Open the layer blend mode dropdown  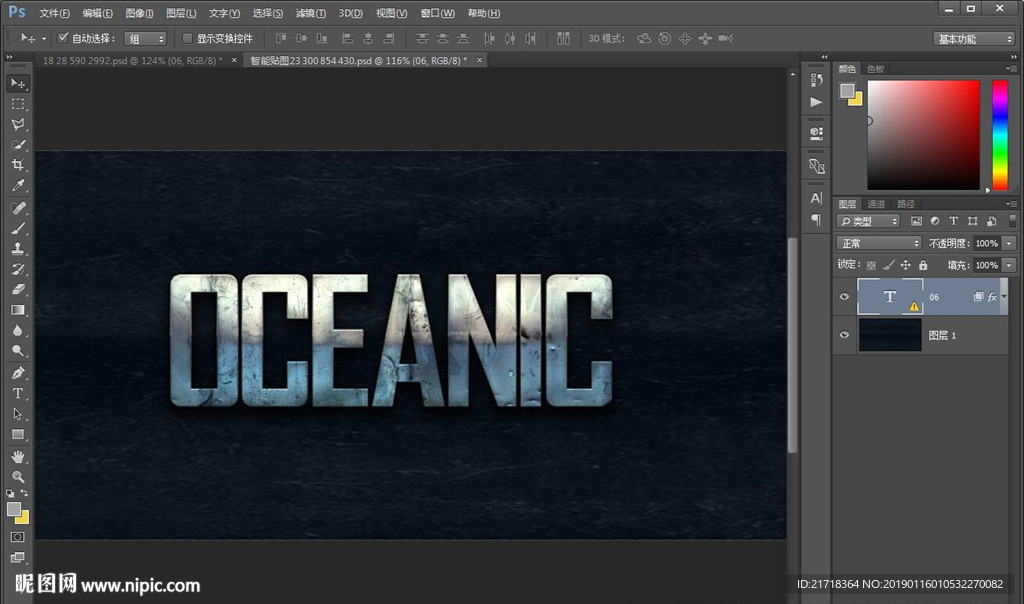(x=879, y=243)
